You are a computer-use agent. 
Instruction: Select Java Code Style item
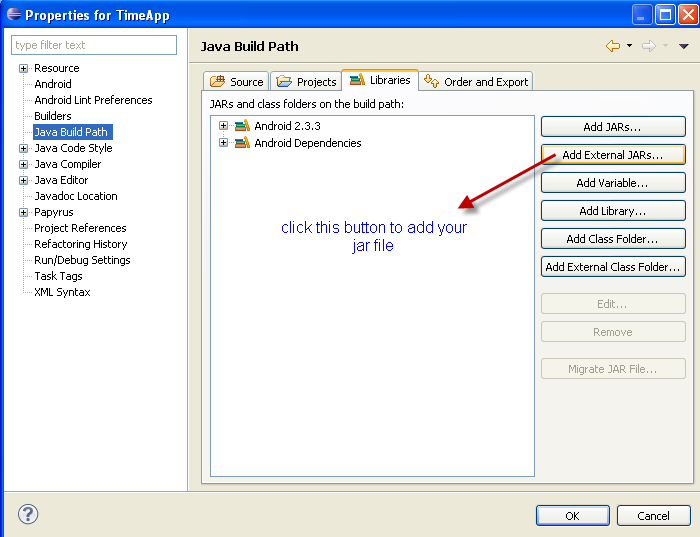73,148
